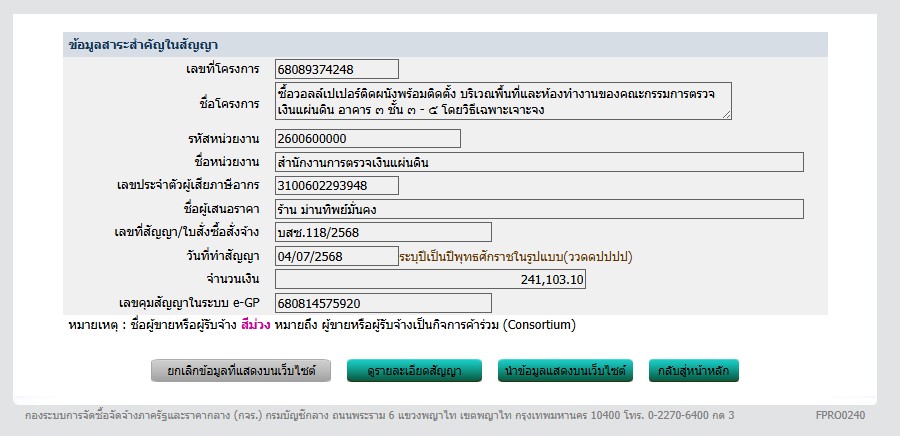Click the จำนวนเงิน field showing 241,103.10
The width and height of the screenshot is (900, 436).
[430, 280]
